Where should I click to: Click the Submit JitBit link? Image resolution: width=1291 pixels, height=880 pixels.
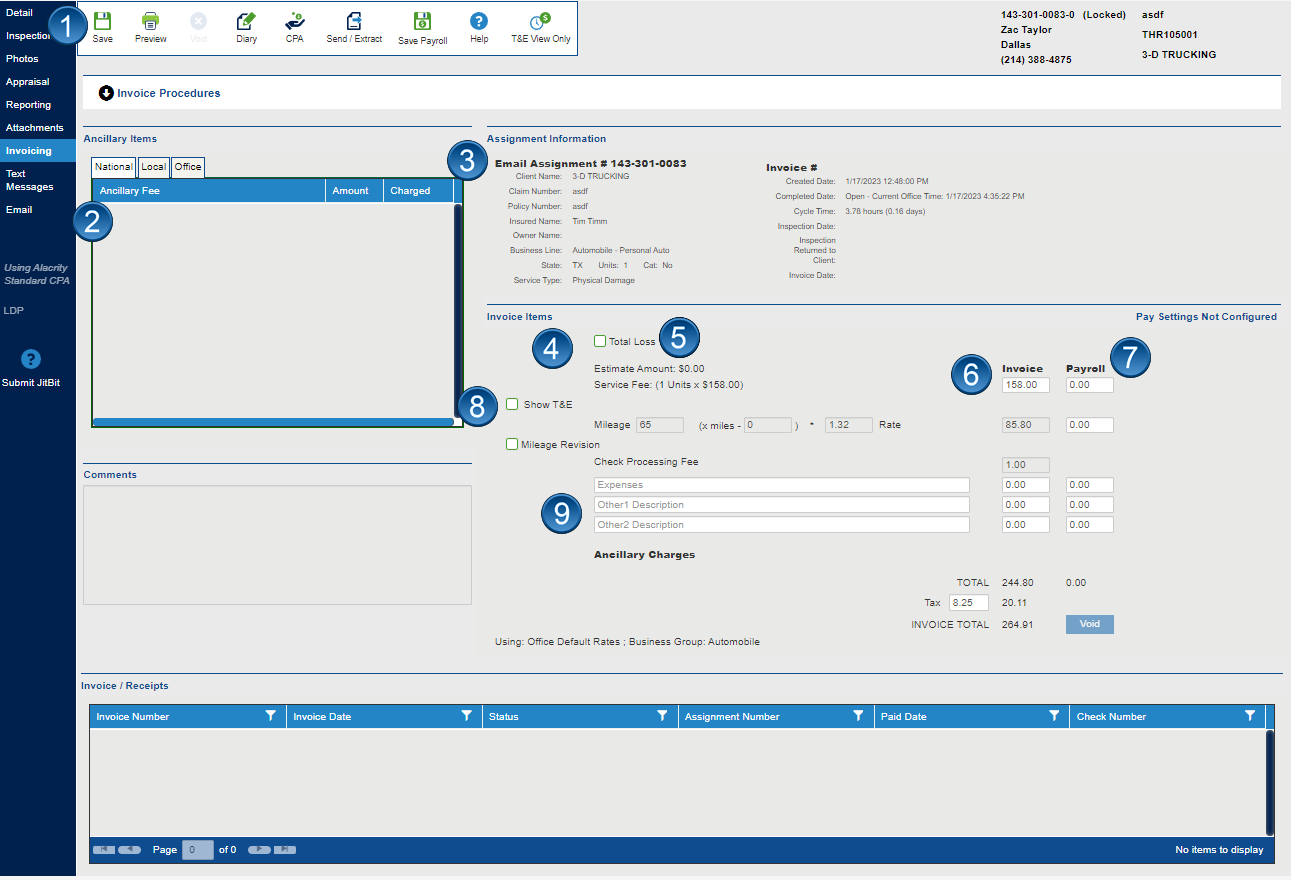(32, 380)
